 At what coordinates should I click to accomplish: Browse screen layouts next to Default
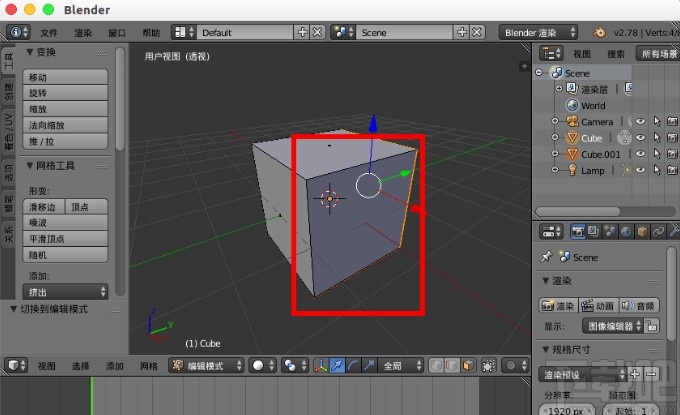pos(184,32)
